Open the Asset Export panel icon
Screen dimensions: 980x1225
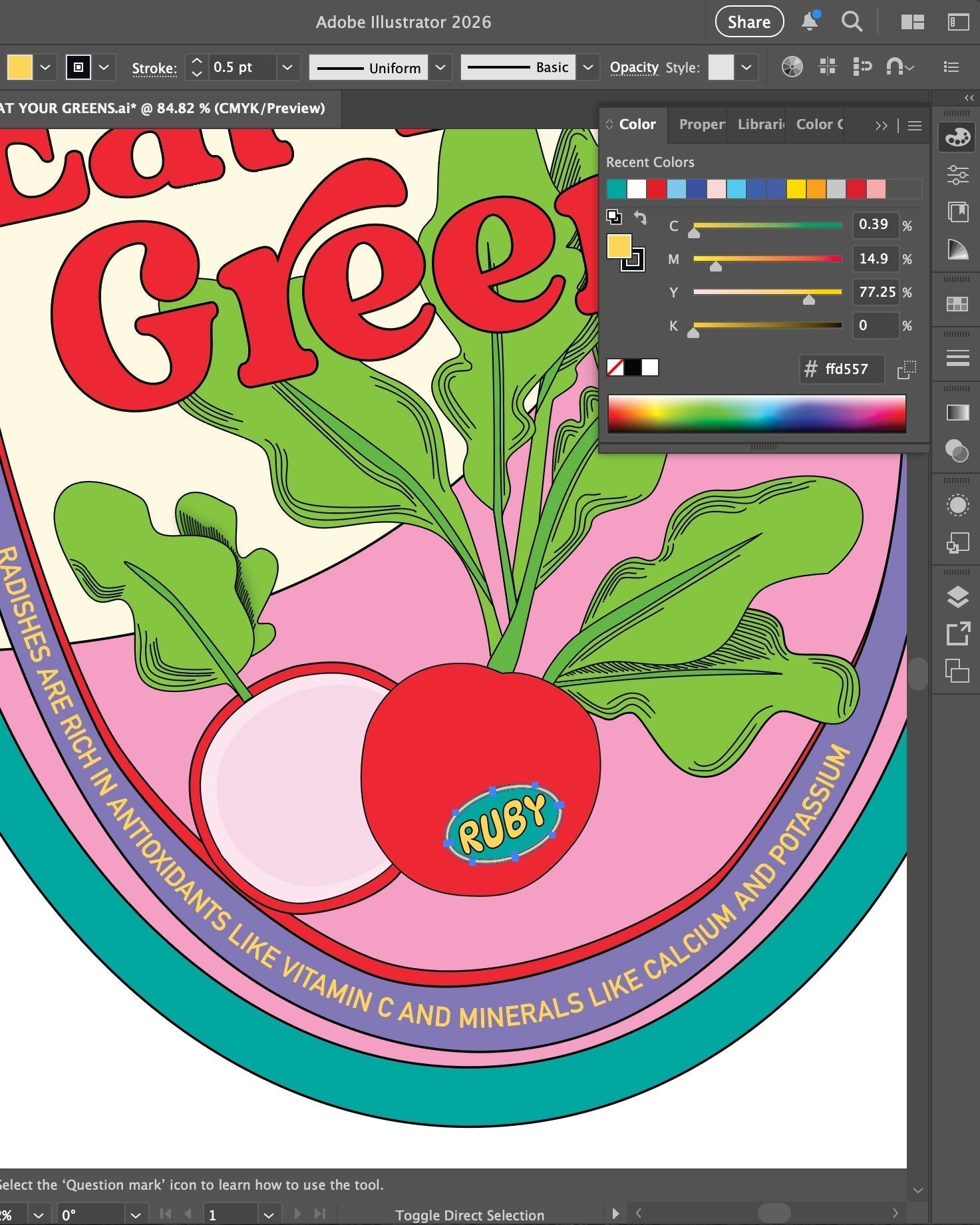click(x=957, y=633)
